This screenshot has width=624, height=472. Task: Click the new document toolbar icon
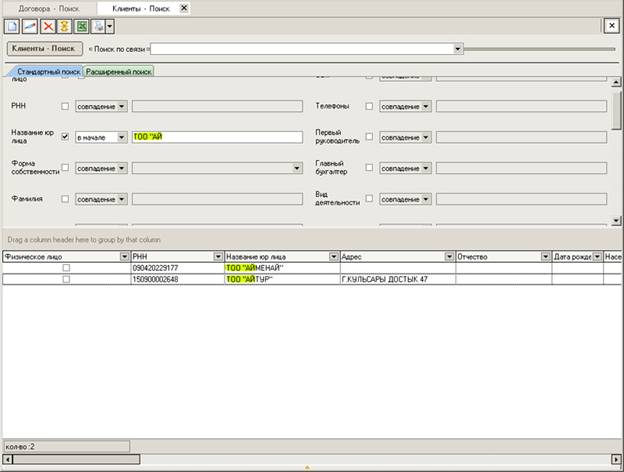tap(13, 25)
